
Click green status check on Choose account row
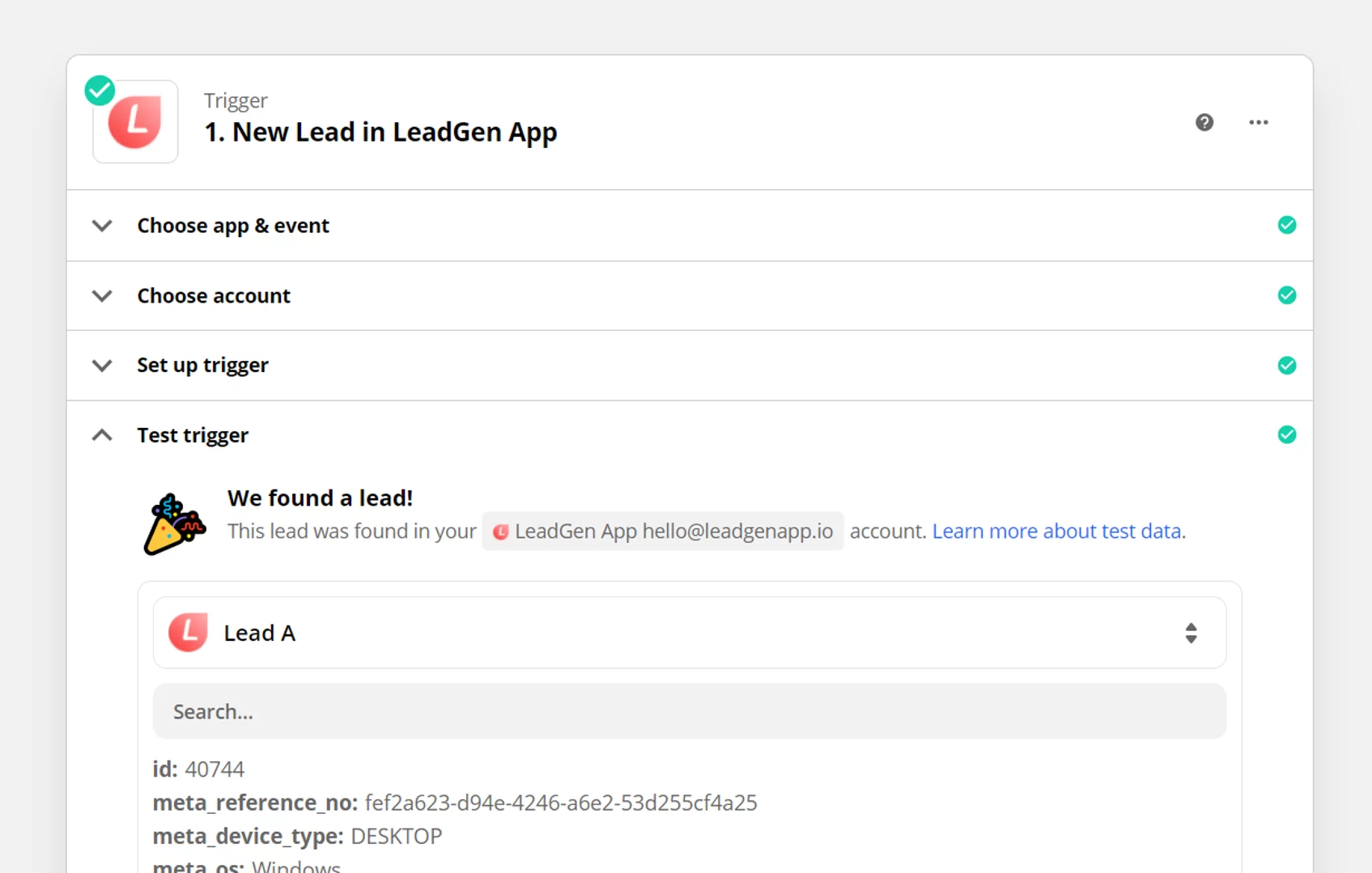click(1286, 295)
